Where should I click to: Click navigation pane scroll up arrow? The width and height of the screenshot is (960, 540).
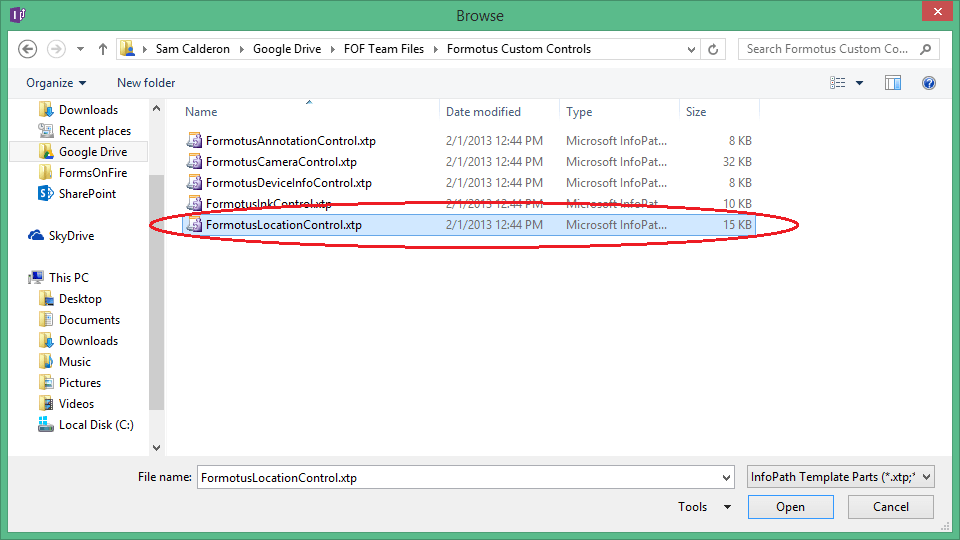point(157,109)
